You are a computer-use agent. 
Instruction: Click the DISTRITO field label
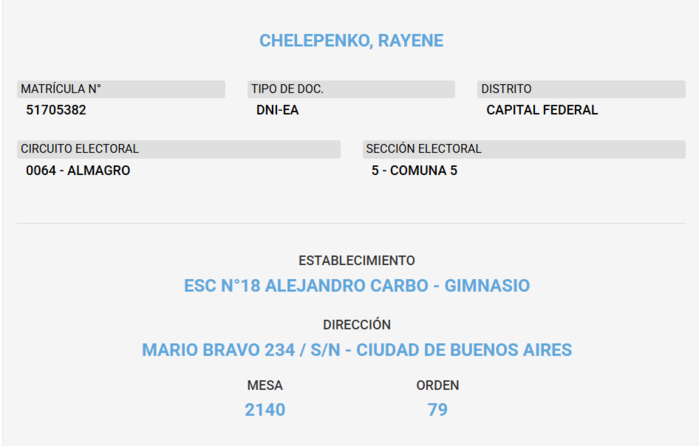click(x=506, y=89)
